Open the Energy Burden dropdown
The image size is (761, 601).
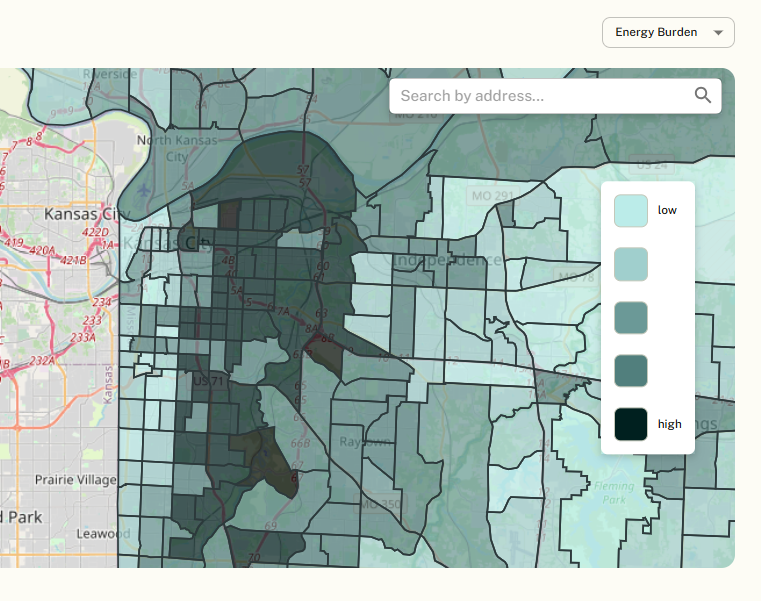668,33
